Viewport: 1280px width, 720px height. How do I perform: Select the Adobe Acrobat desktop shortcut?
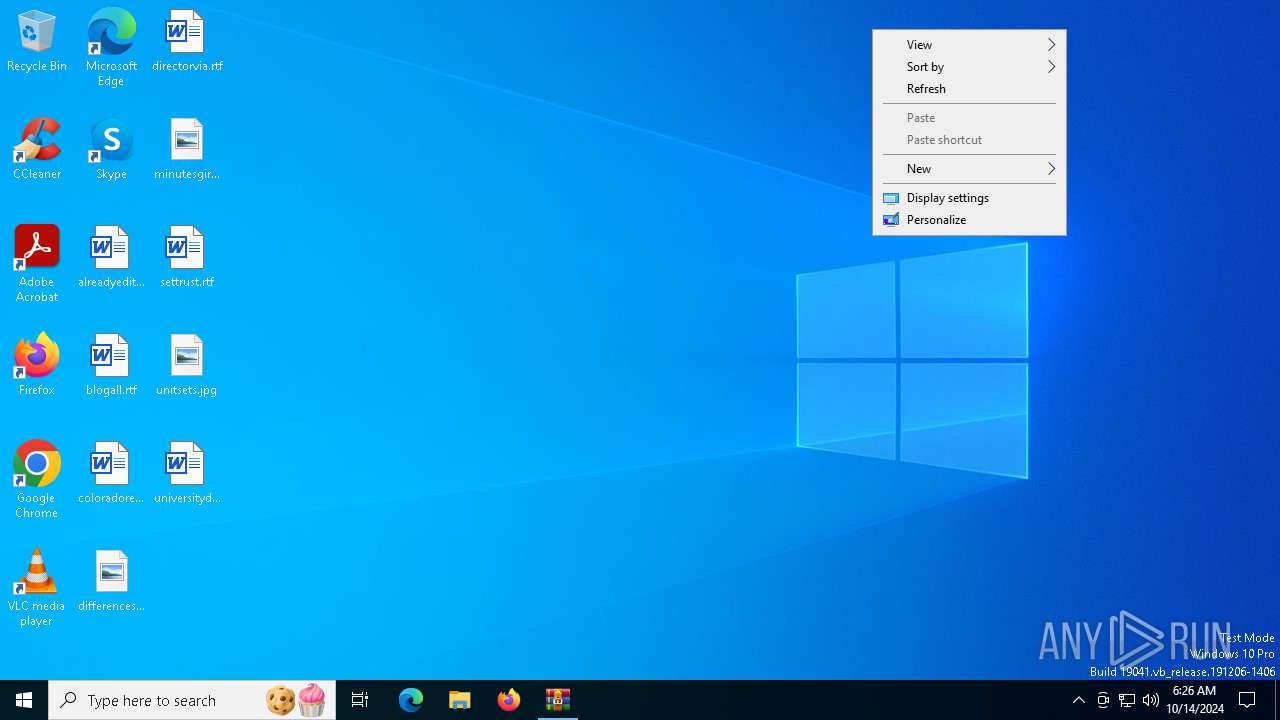(37, 264)
